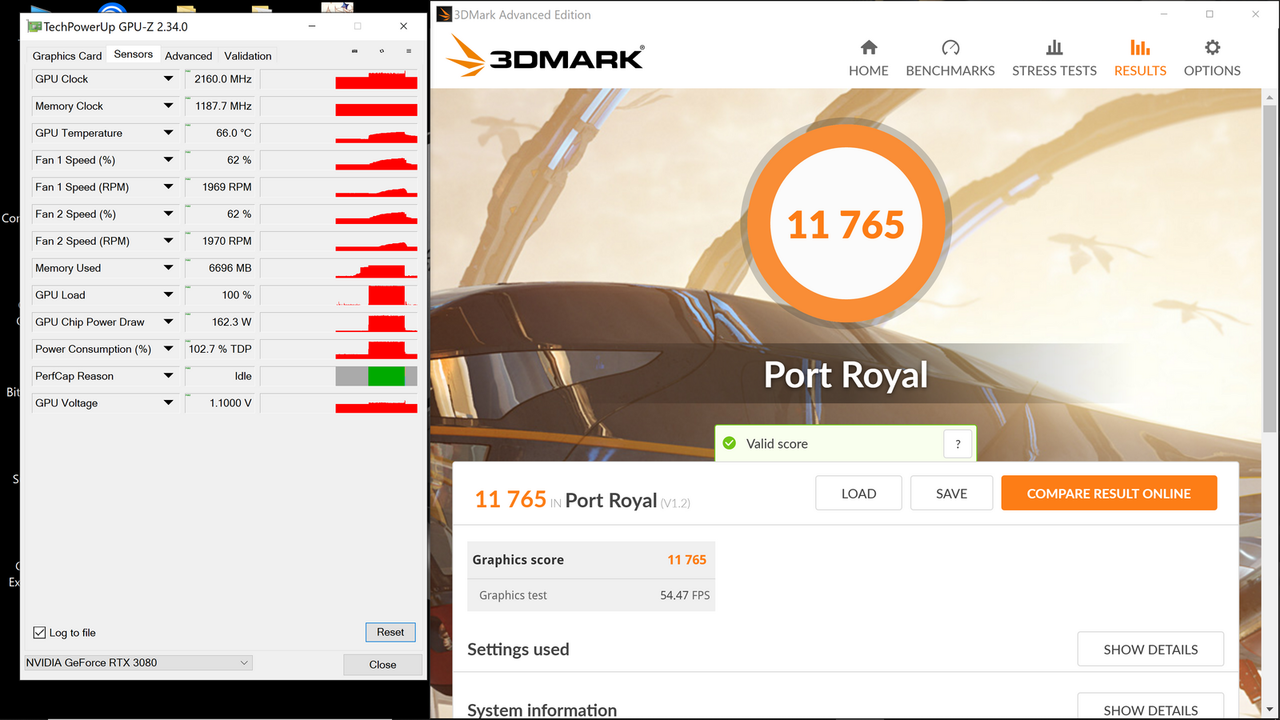Screen dimensions: 1280x720
Task: Click the 11 765 score circle
Action: pyautogui.click(x=846, y=225)
